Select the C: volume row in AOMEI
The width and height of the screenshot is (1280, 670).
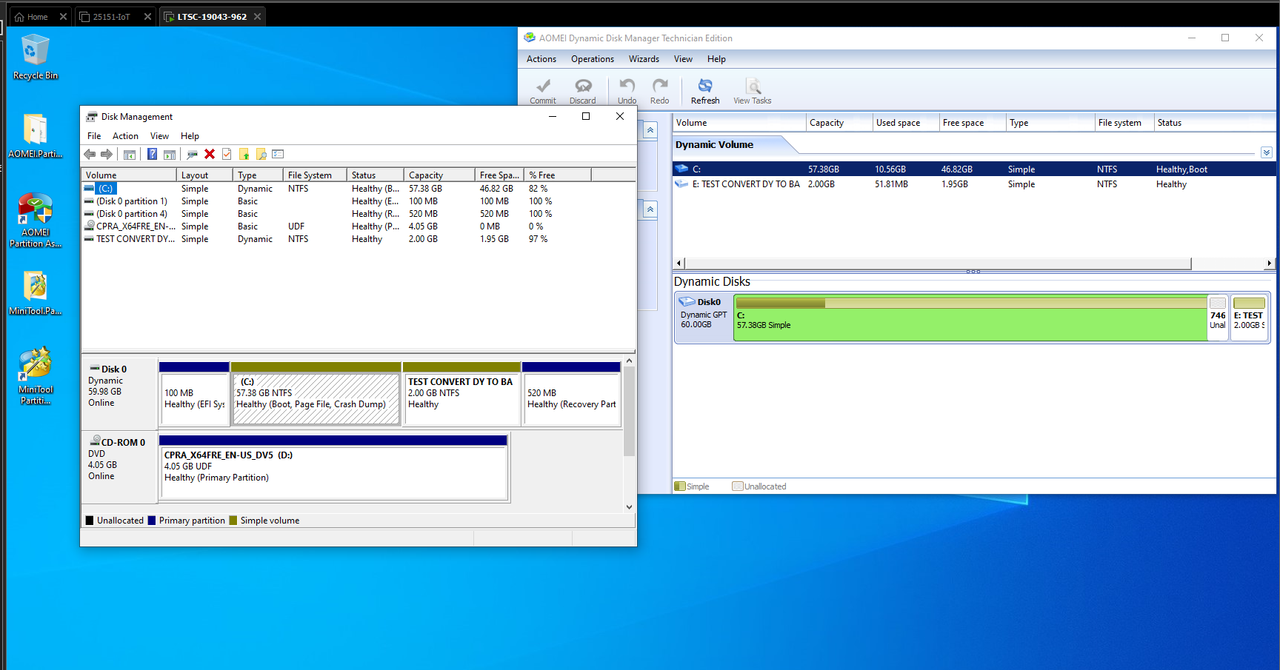tap(974, 169)
